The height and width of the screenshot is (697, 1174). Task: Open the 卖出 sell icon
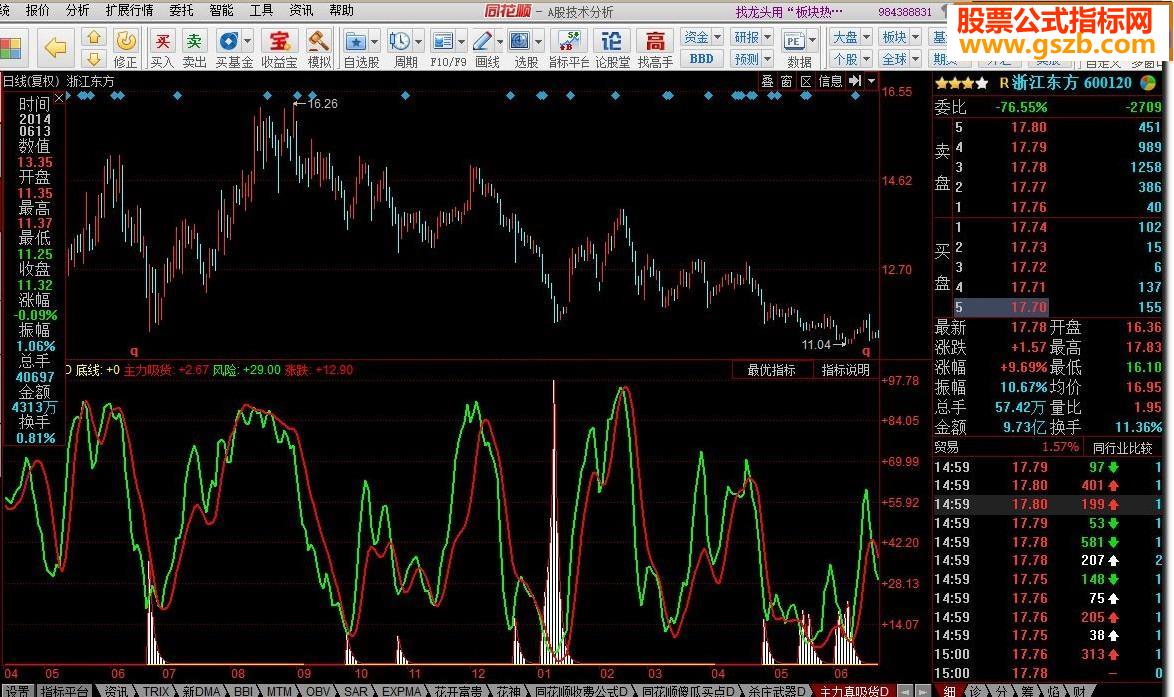pyautogui.click(x=194, y=40)
